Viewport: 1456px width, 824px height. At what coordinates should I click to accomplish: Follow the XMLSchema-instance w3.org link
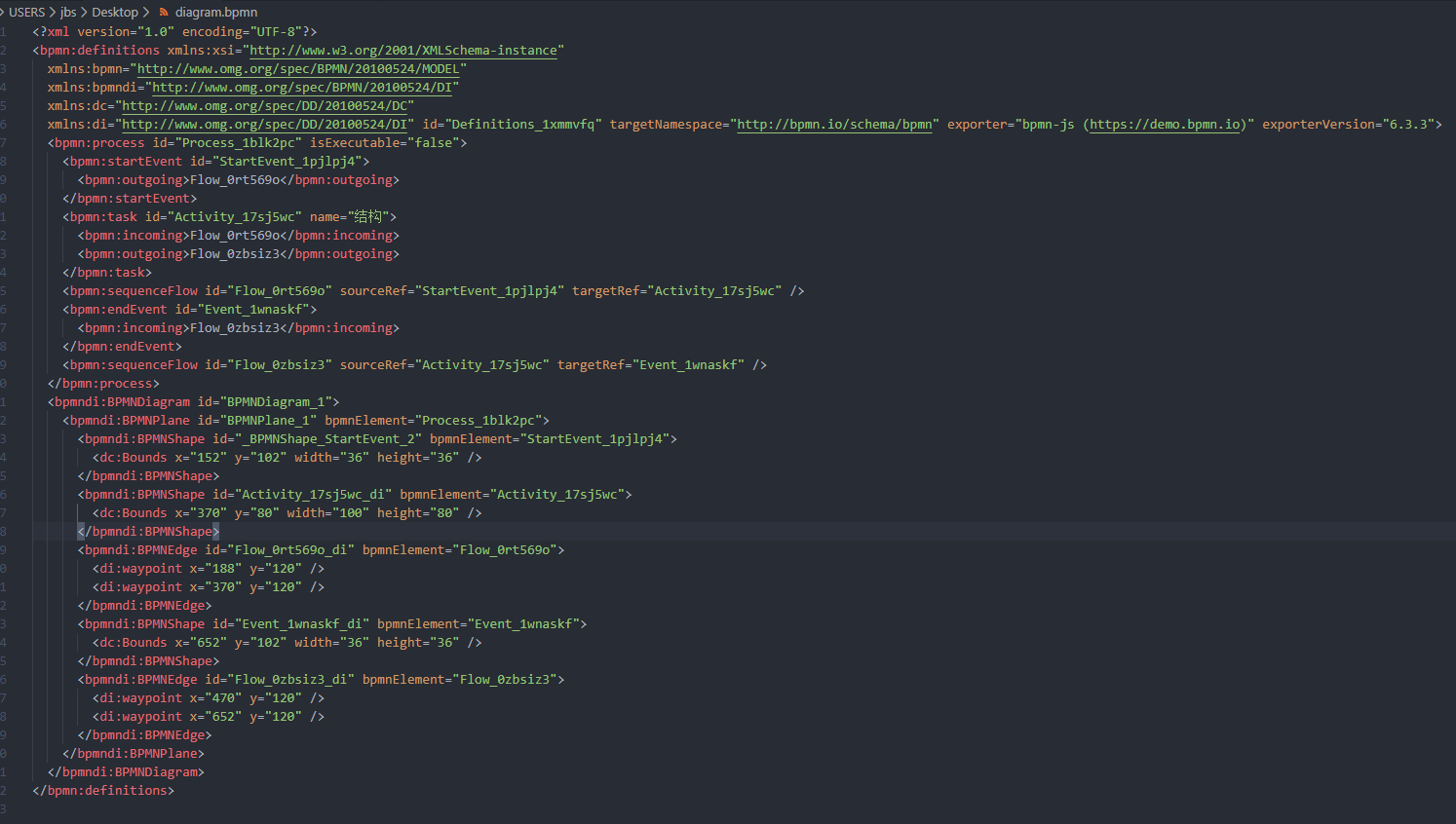(x=403, y=51)
